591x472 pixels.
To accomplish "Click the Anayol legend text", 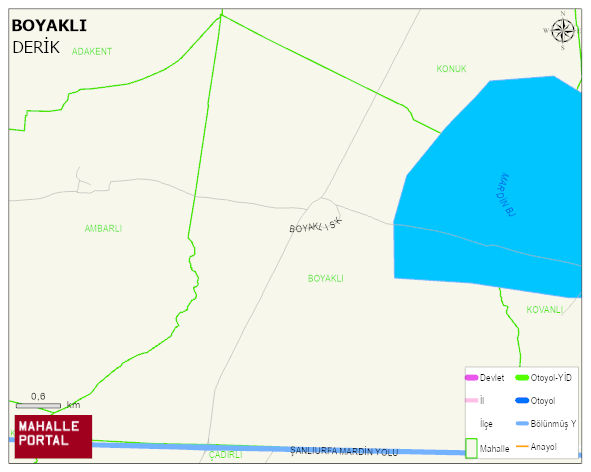I will click(544, 447).
